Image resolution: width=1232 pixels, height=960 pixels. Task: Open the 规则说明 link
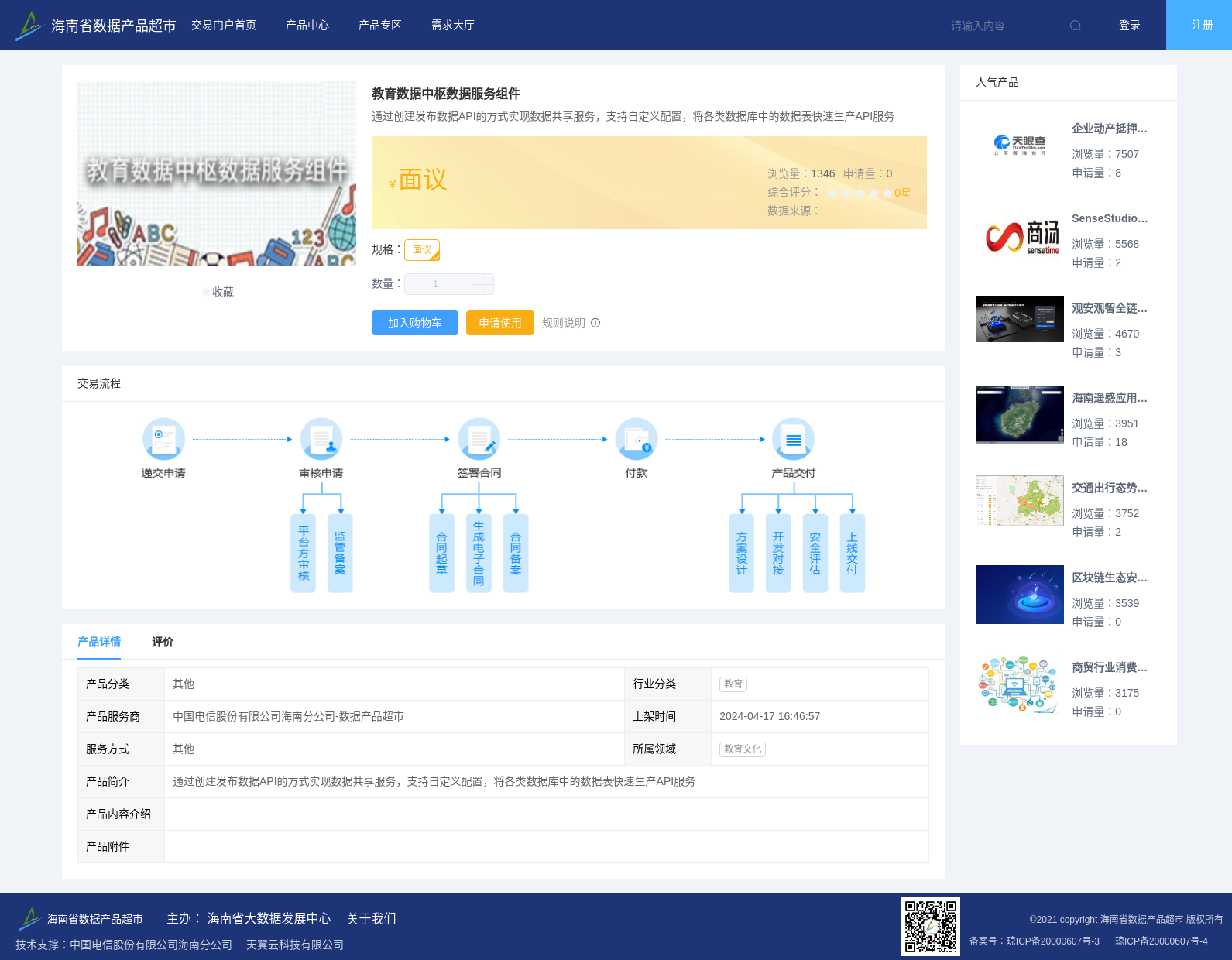tap(564, 323)
